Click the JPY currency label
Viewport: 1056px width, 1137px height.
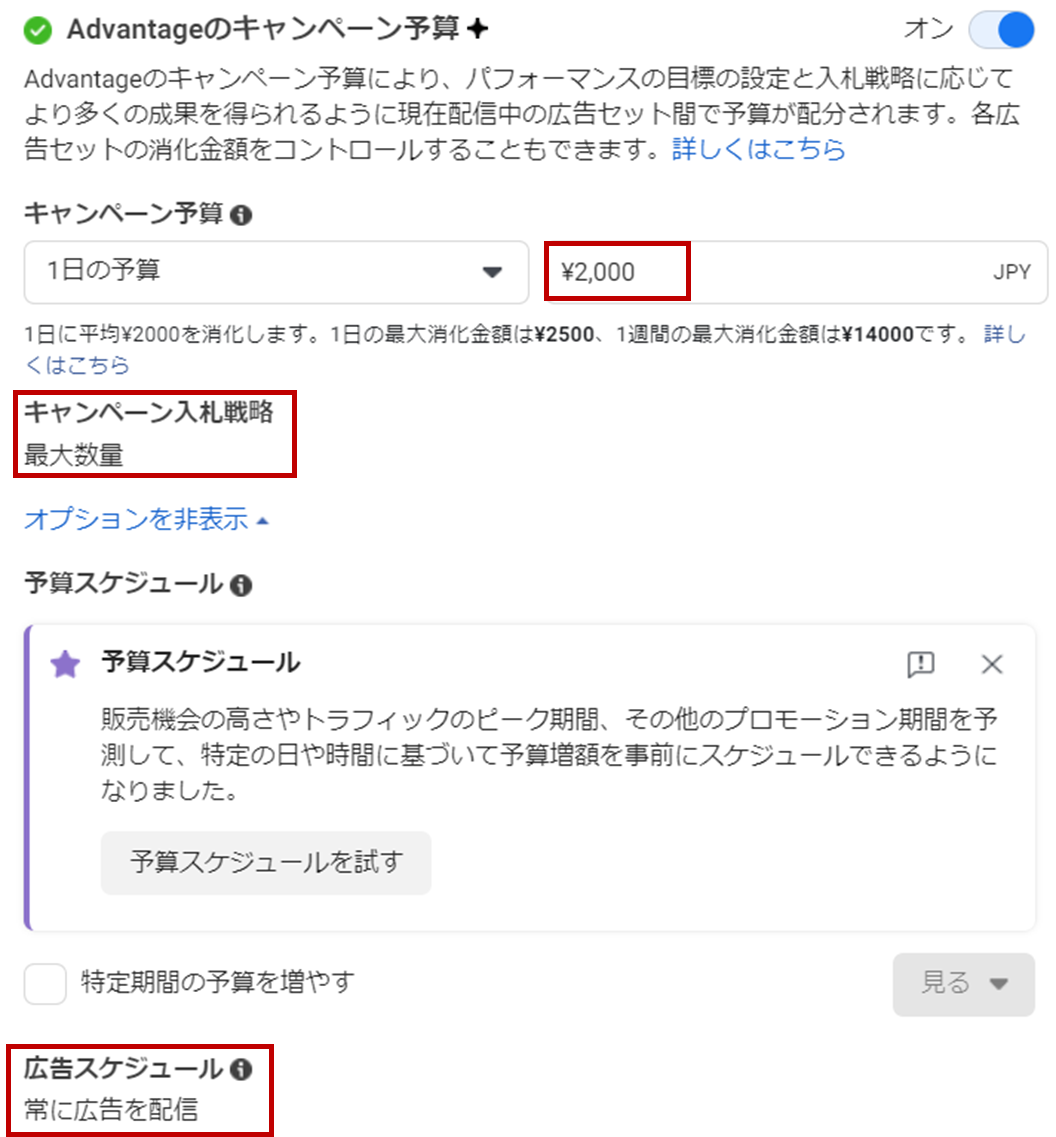pos(1012,272)
